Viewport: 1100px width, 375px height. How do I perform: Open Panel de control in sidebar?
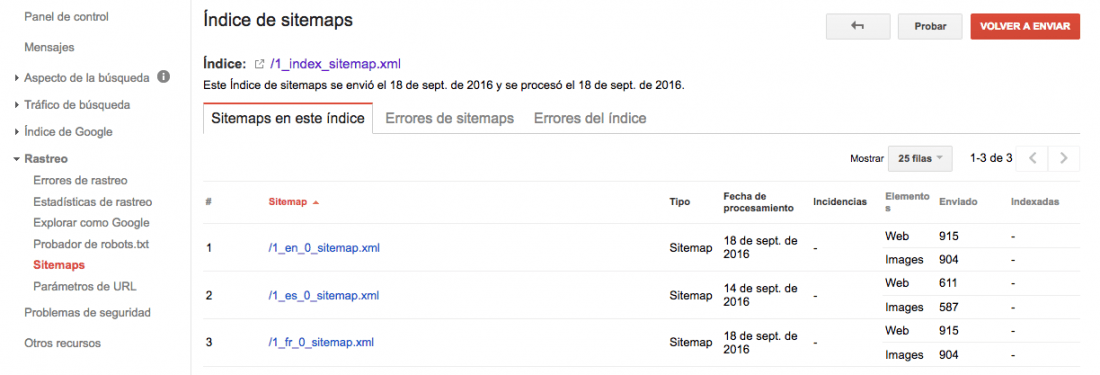coord(67,16)
